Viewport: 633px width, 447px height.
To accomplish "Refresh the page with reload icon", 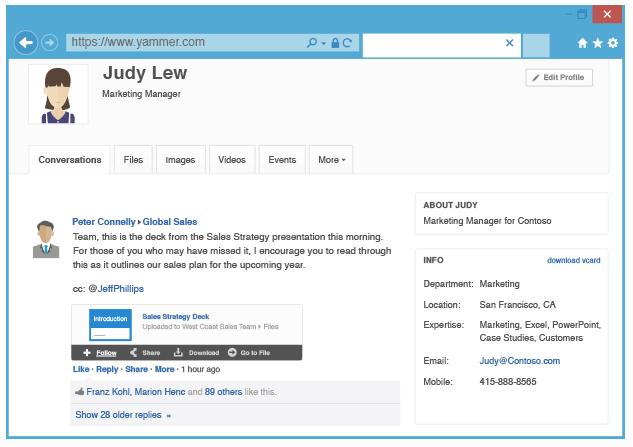I will (x=347, y=43).
